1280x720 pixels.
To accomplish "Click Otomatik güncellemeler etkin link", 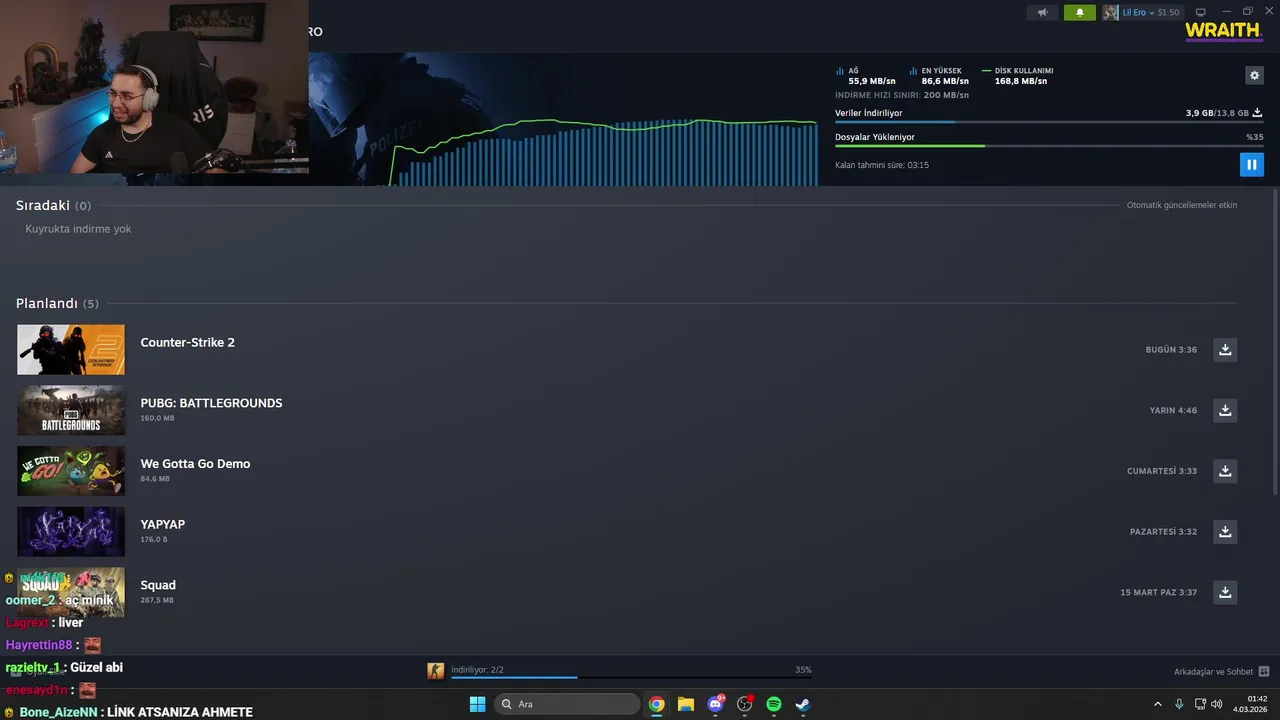I will [1182, 205].
